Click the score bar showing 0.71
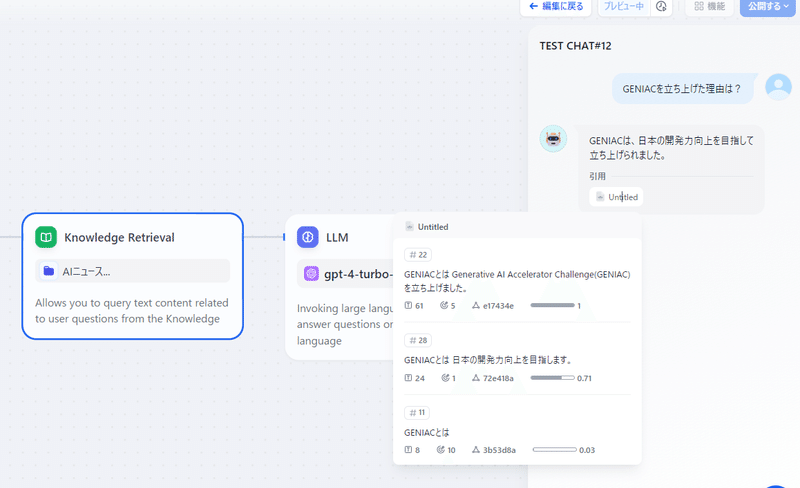This screenshot has width=800, height=488. coord(553,378)
